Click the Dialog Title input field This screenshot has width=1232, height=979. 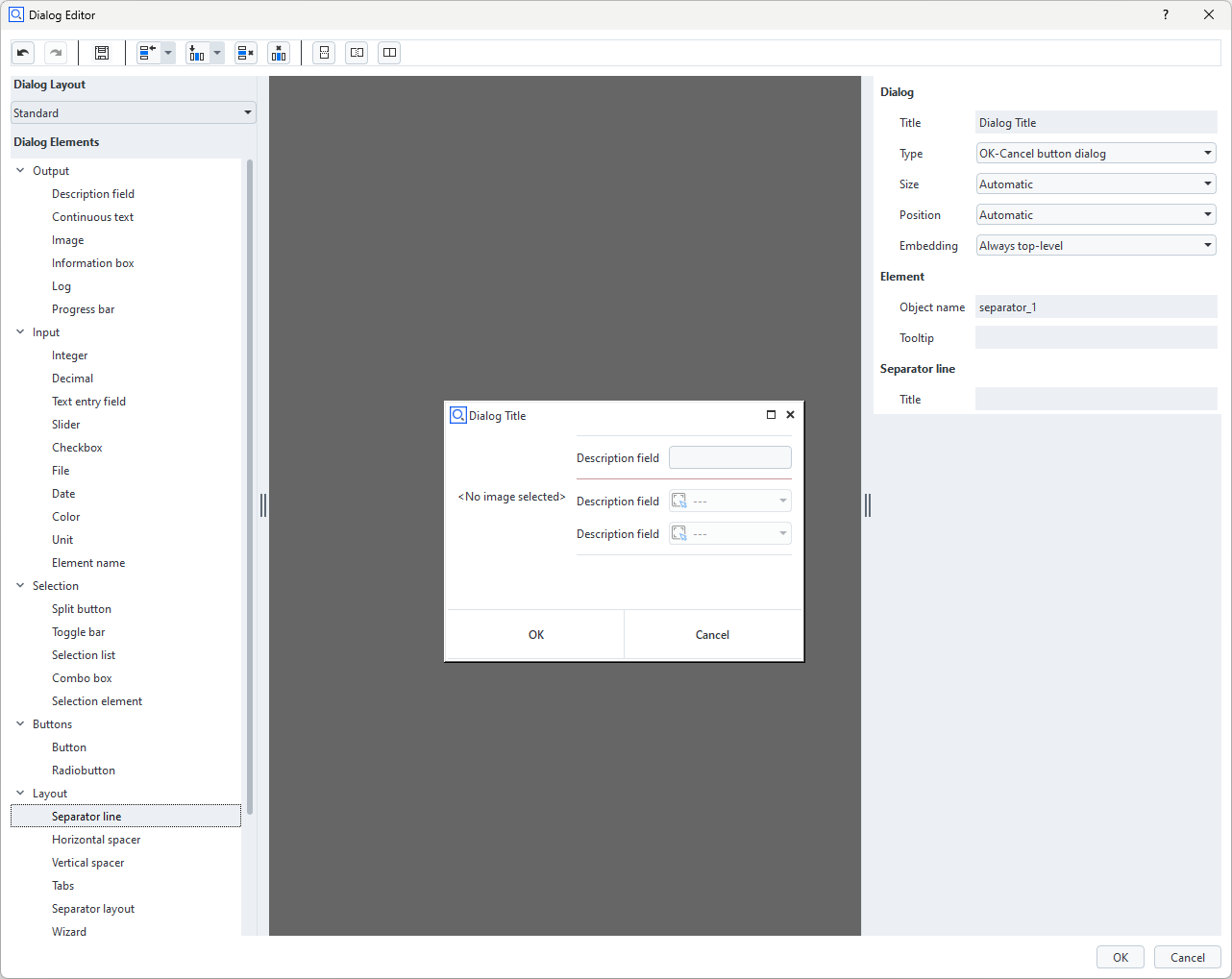point(1096,122)
